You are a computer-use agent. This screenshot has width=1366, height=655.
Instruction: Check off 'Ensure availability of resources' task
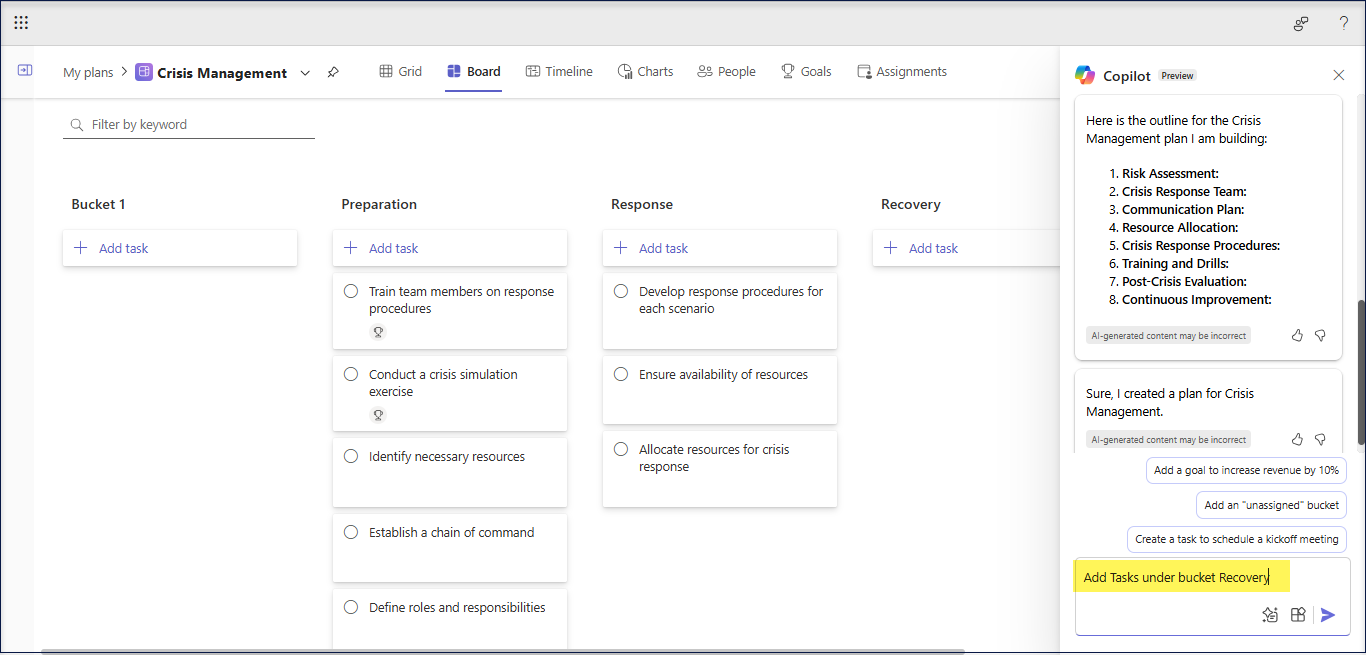[621, 375]
